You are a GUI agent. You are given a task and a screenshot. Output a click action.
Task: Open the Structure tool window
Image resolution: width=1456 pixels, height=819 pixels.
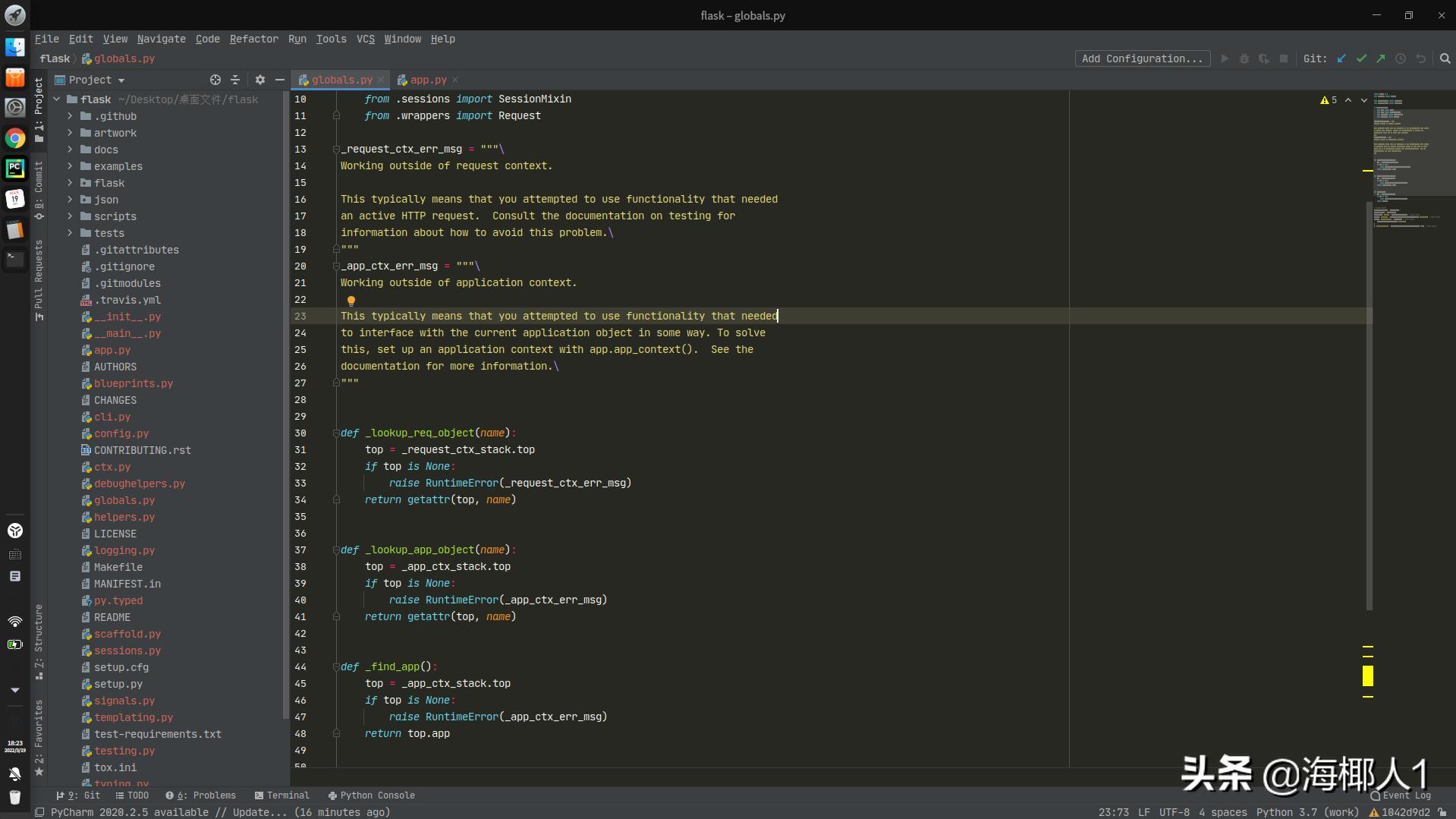pos(39,638)
